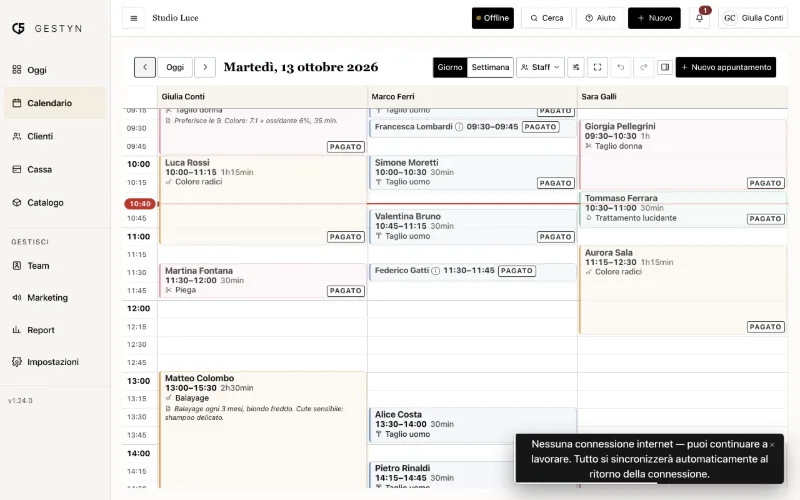
Task: Go to previous day arrow
Action: 145,67
